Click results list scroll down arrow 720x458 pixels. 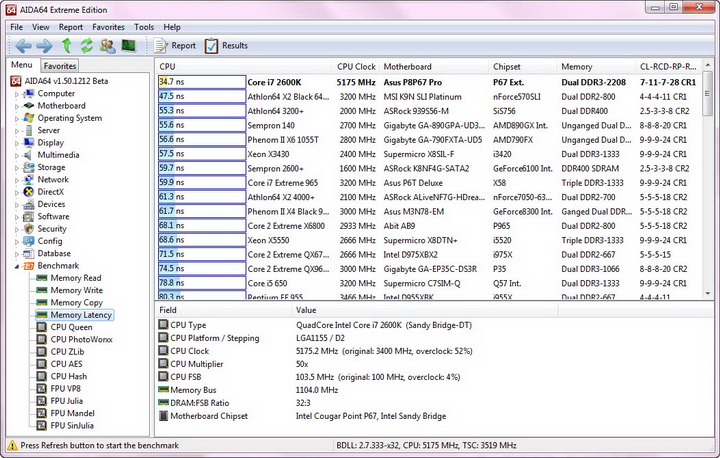(x=708, y=294)
